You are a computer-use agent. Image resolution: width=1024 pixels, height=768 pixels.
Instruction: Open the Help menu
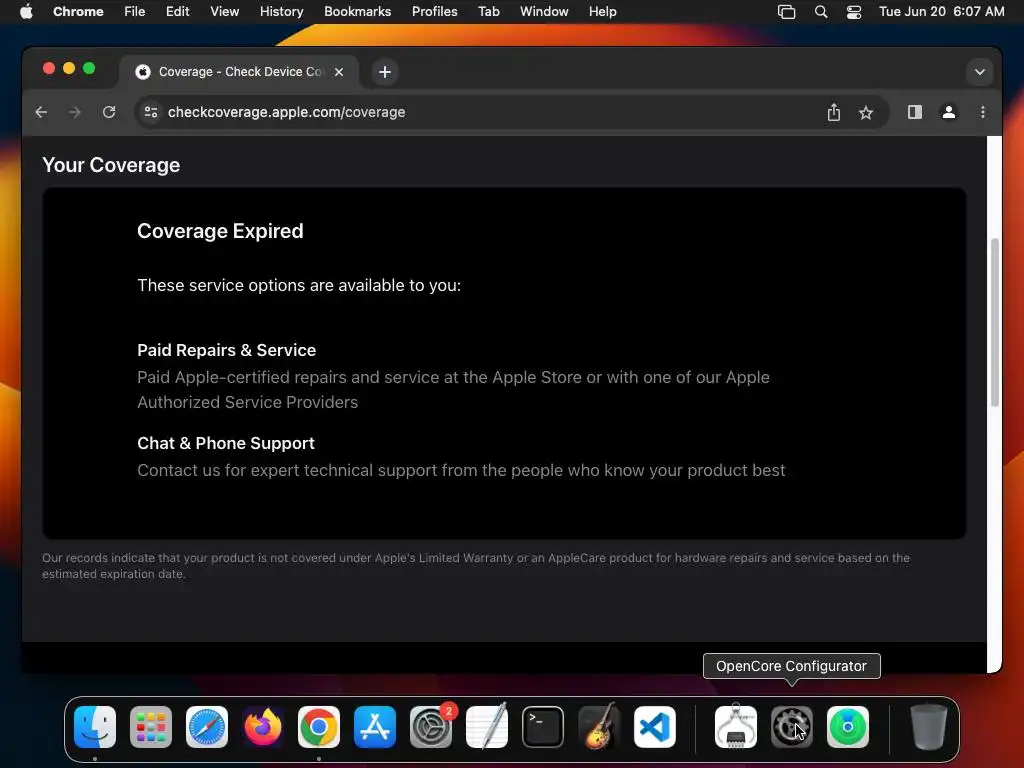click(602, 11)
